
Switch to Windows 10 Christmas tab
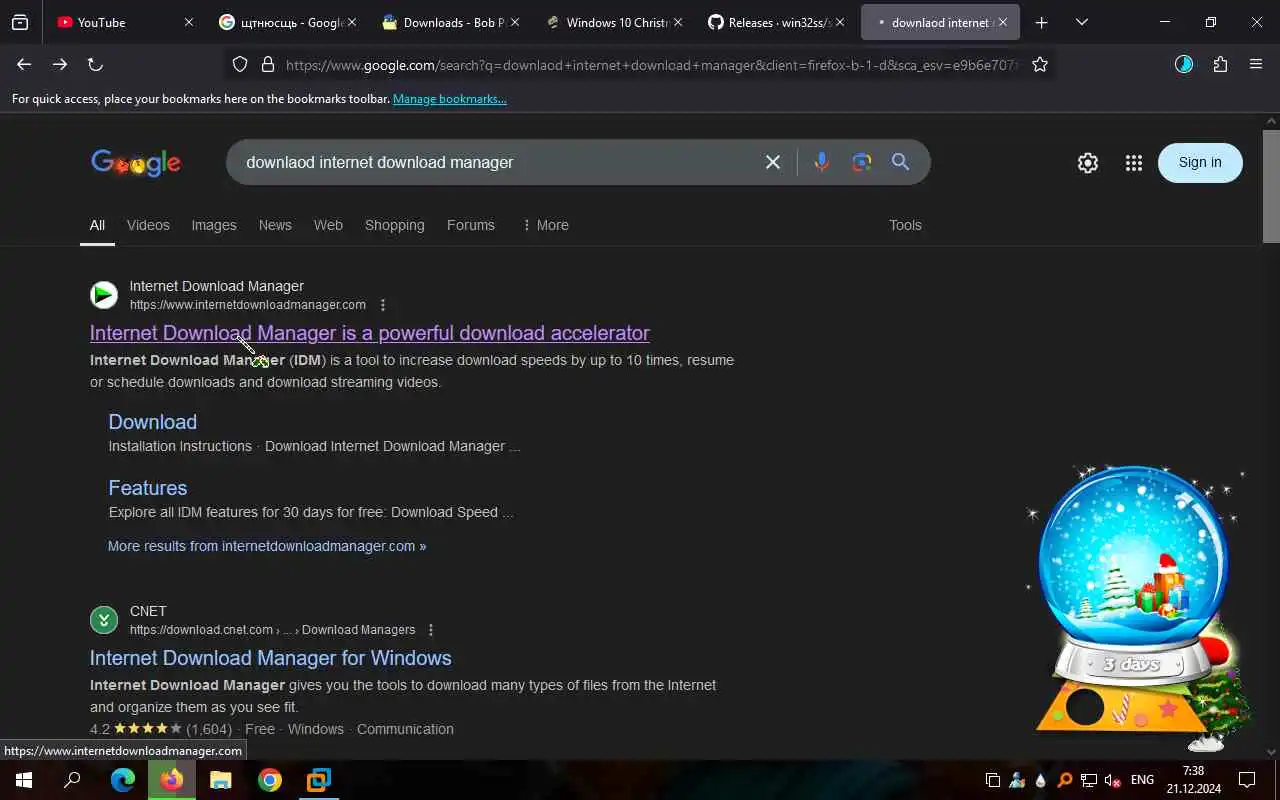614,22
